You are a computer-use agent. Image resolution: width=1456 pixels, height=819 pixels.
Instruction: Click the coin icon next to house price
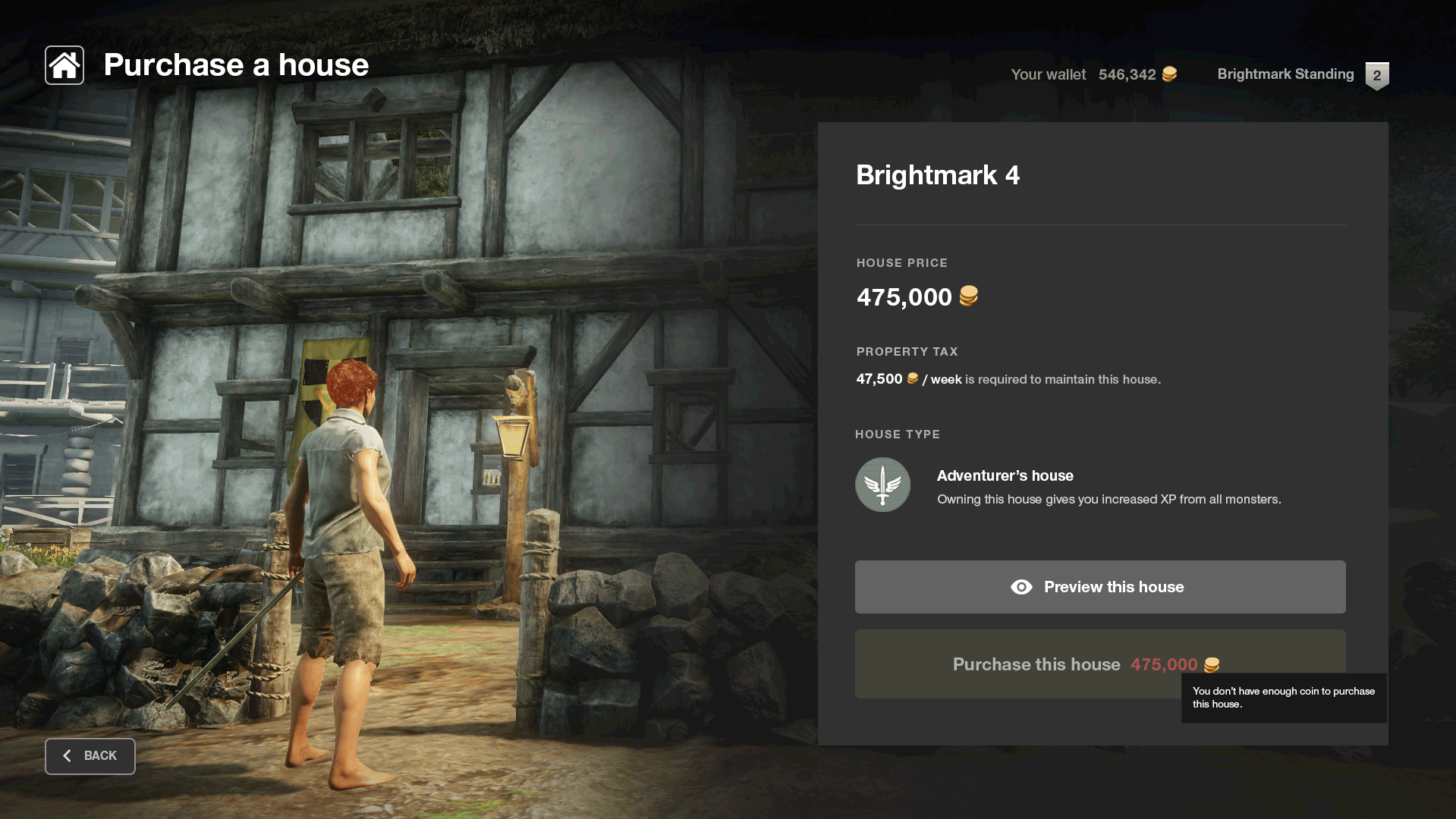[x=969, y=296]
